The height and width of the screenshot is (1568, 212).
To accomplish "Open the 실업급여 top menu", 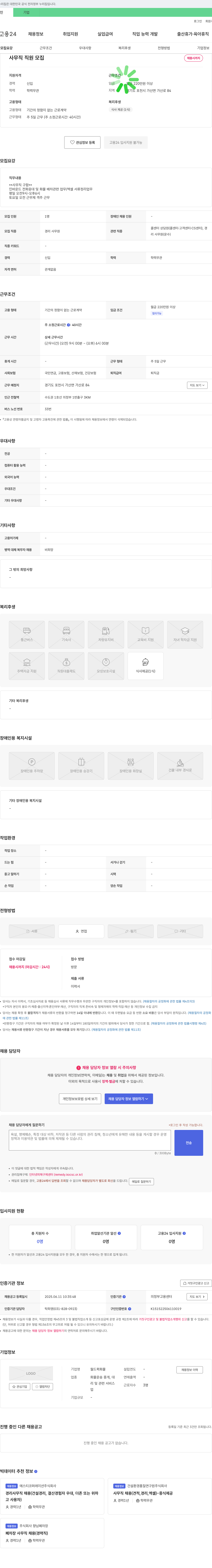I will coord(105,34).
